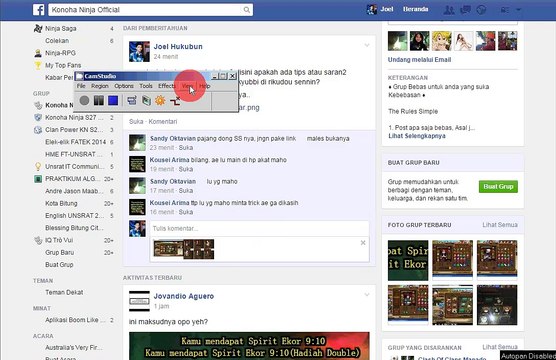Open Teman Dekat list
556x360 pixels.
coord(64,292)
